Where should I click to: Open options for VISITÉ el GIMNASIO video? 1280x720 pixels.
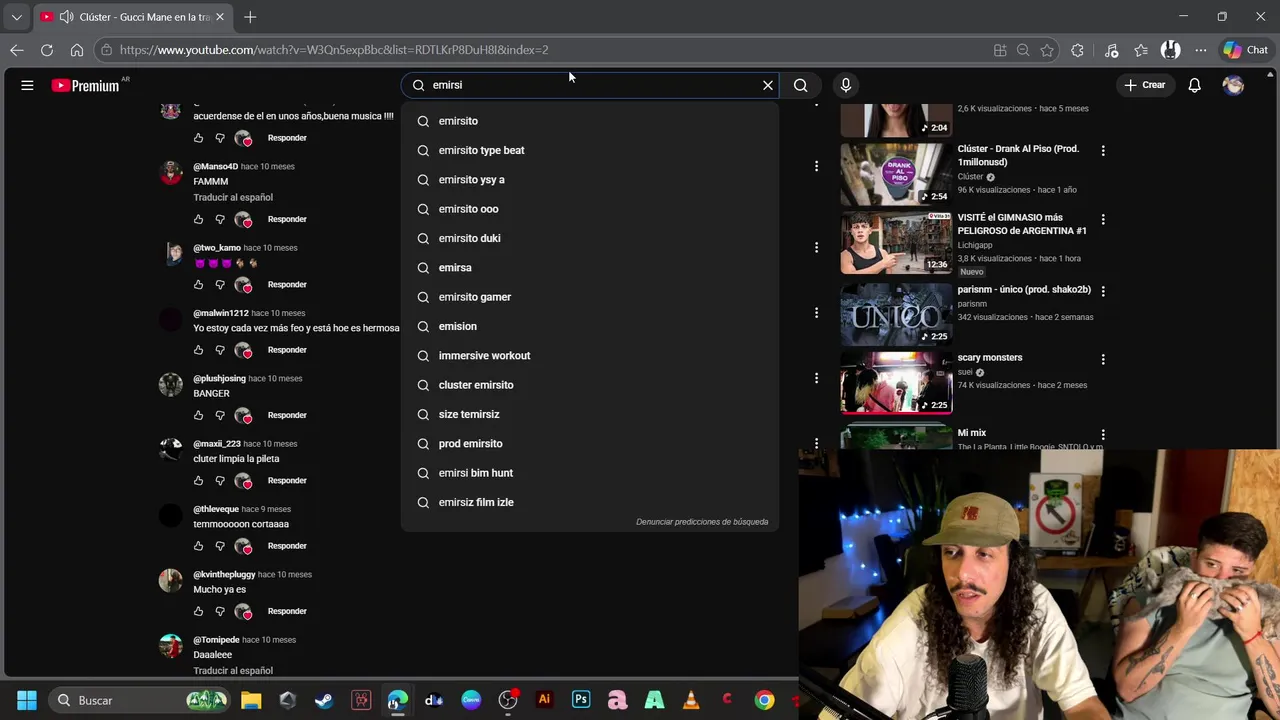(x=1103, y=219)
